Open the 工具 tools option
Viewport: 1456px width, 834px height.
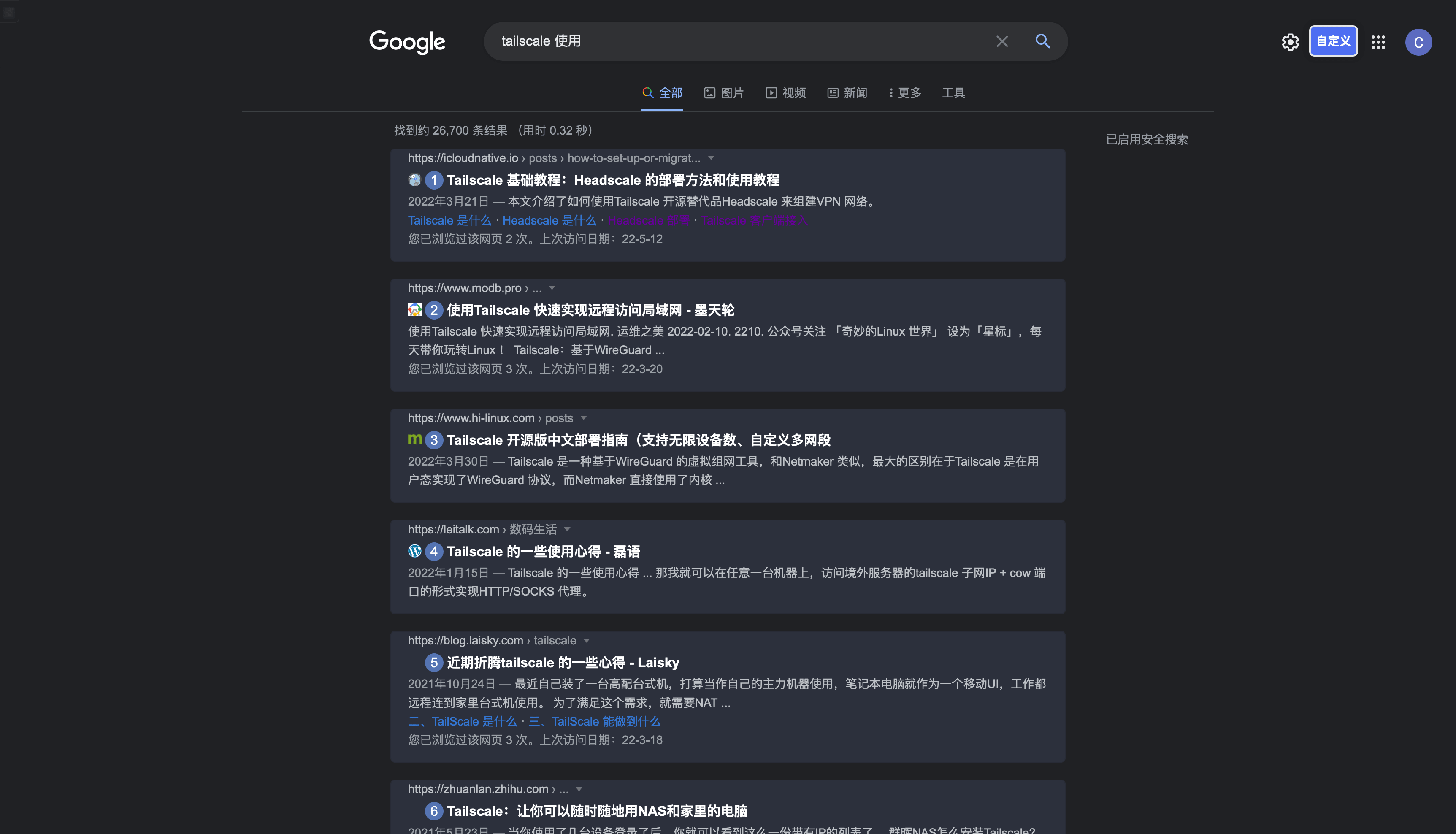pos(954,93)
